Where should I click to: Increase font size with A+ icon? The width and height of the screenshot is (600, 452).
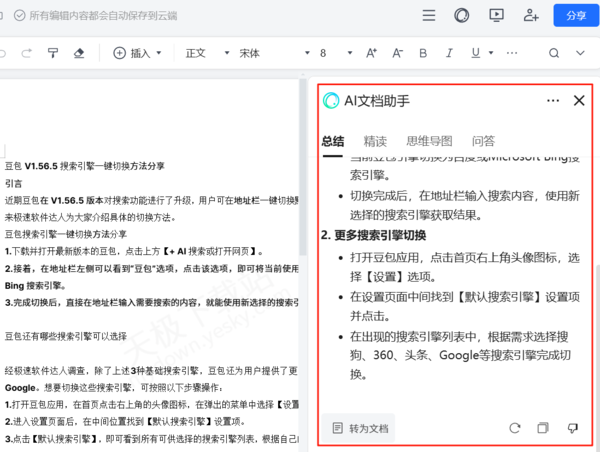[x=371, y=53]
